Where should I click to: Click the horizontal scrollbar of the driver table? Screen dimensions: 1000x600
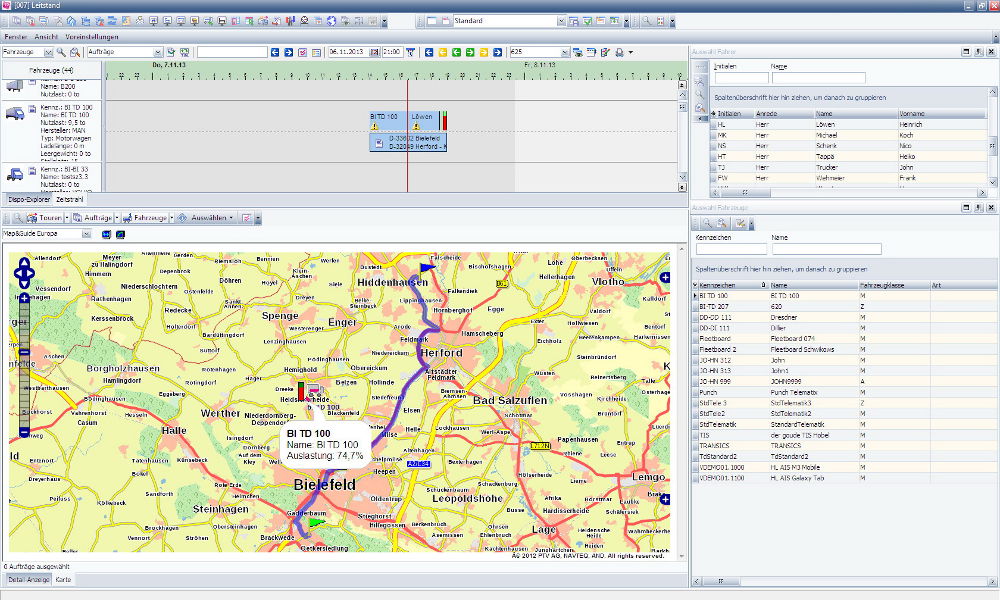point(849,192)
